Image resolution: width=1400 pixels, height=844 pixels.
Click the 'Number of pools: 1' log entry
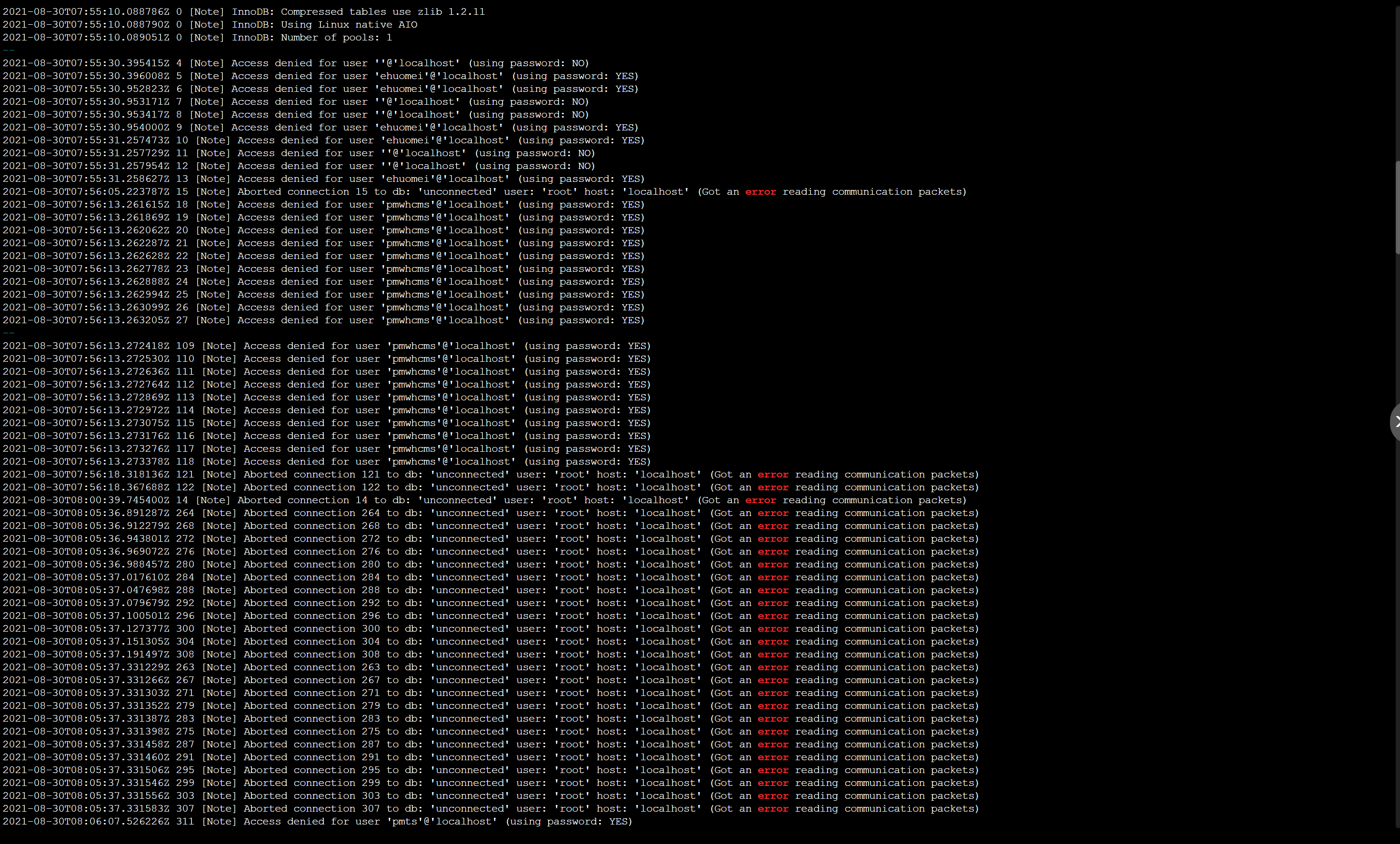197,38
